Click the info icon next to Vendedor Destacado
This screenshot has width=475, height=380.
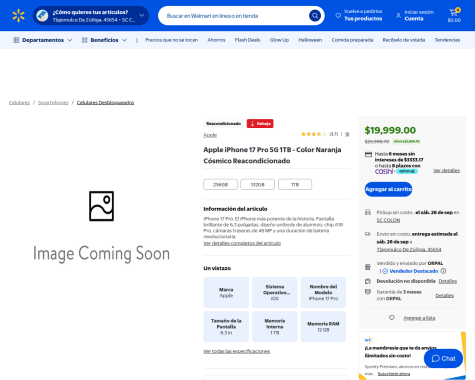coord(443,271)
